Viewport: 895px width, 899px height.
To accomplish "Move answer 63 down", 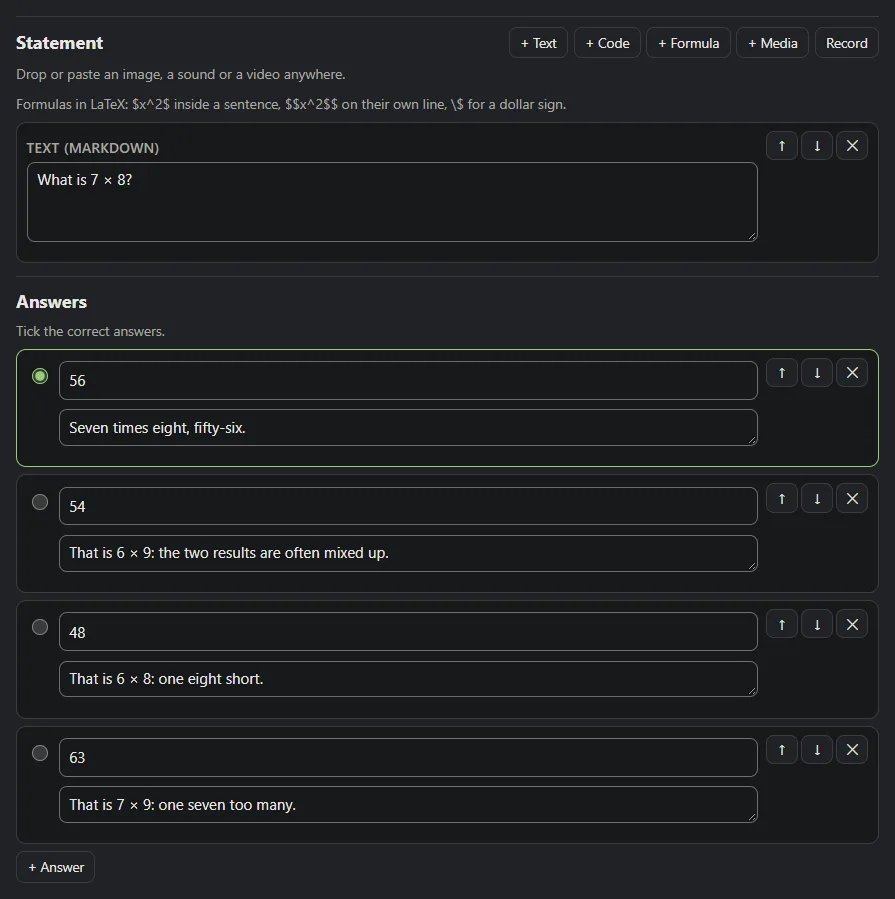I will pos(817,749).
